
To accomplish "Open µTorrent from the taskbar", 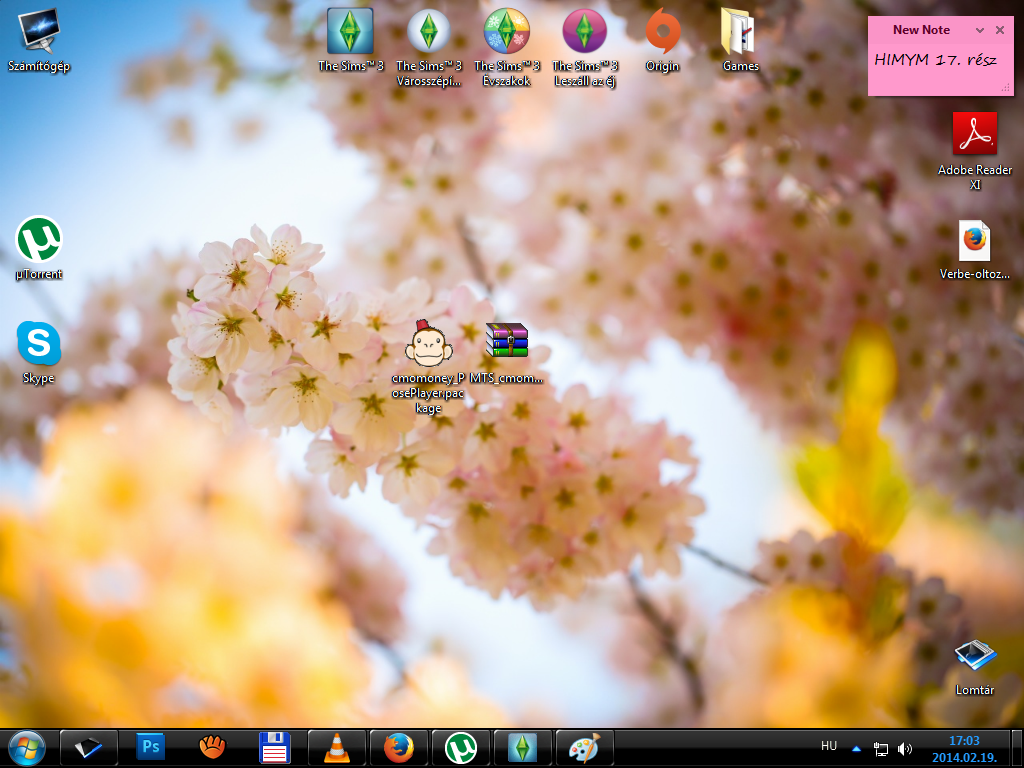I will (460, 748).
